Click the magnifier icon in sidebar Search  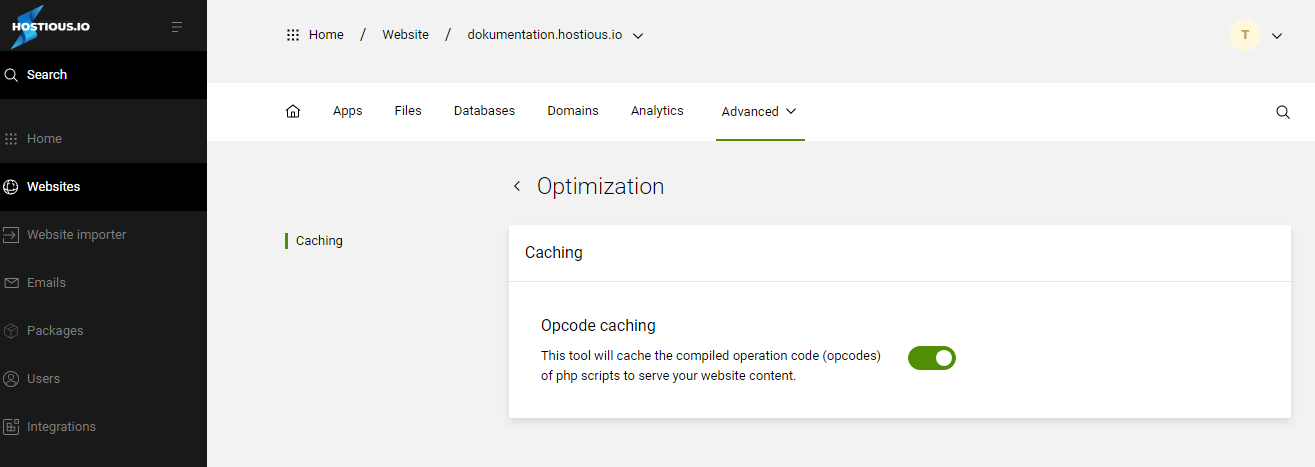tap(12, 75)
